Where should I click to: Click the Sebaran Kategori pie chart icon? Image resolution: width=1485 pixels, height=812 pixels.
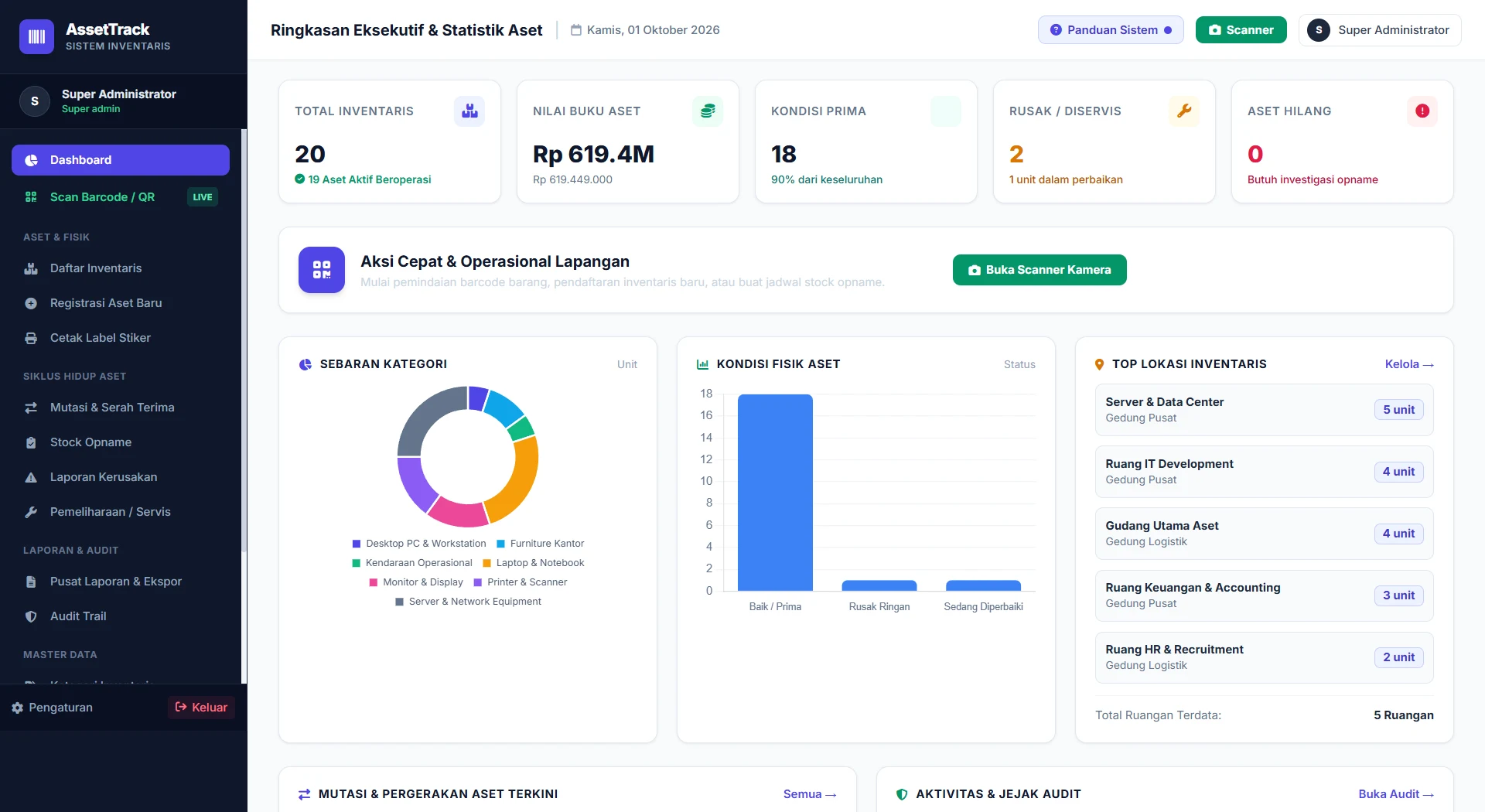(306, 364)
